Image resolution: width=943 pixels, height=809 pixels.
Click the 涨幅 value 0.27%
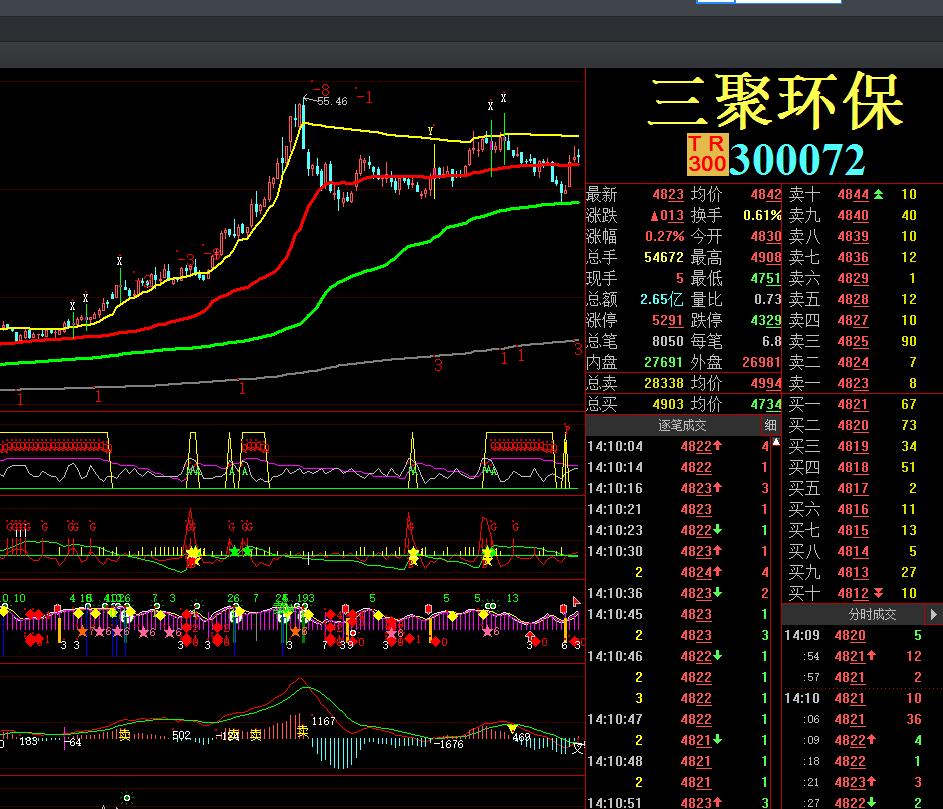coord(665,236)
